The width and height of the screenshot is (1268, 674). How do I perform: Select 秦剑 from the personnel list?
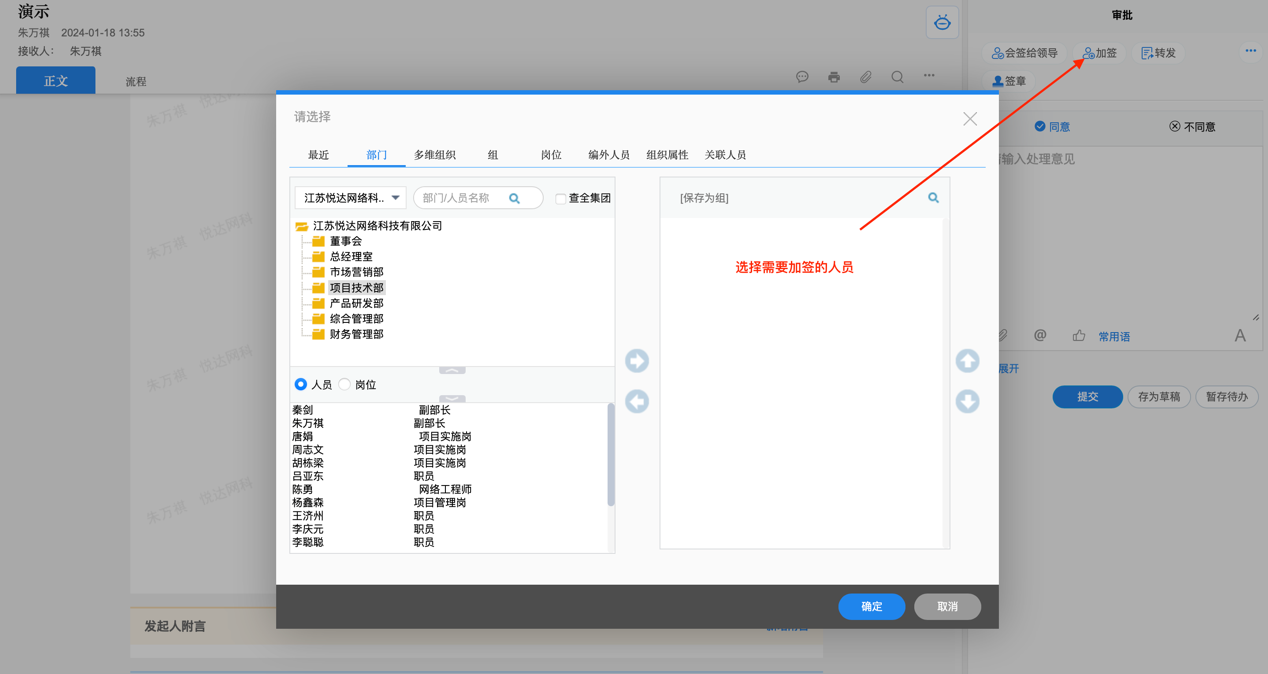tap(304, 409)
